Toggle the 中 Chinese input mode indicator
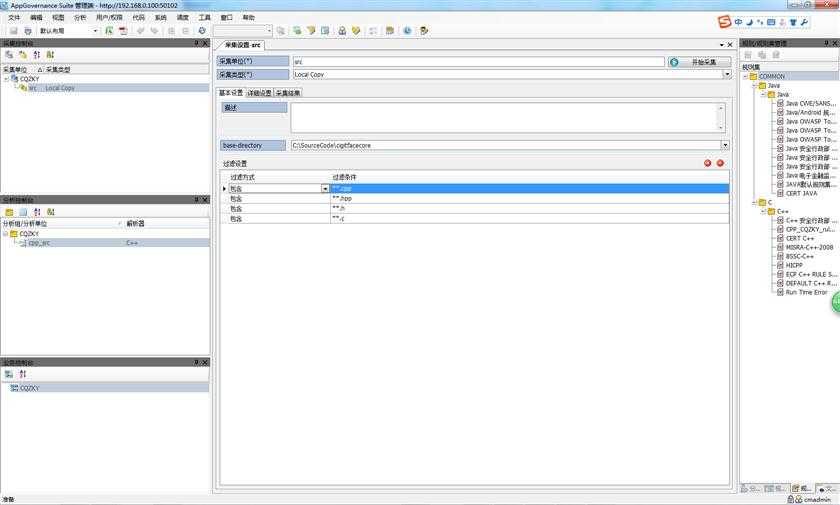840x505 pixels. pos(739,22)
